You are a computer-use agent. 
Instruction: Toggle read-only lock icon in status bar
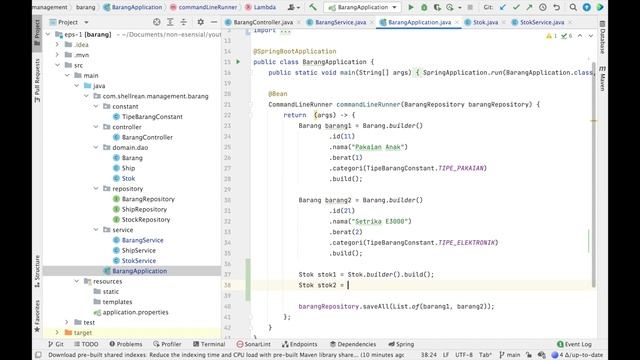click(529, 355)
